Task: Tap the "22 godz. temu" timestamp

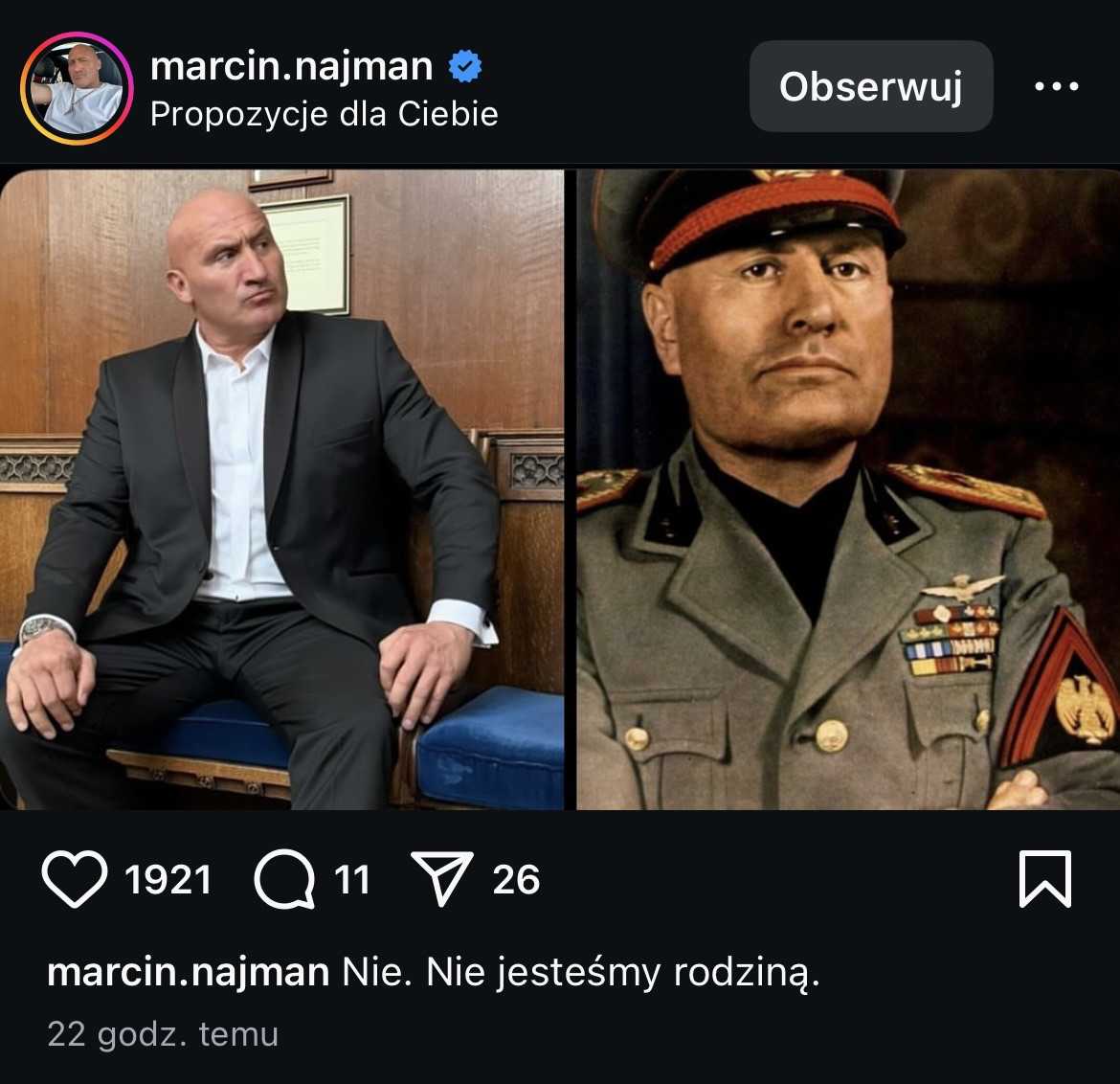Action: tap(163, 1034)
